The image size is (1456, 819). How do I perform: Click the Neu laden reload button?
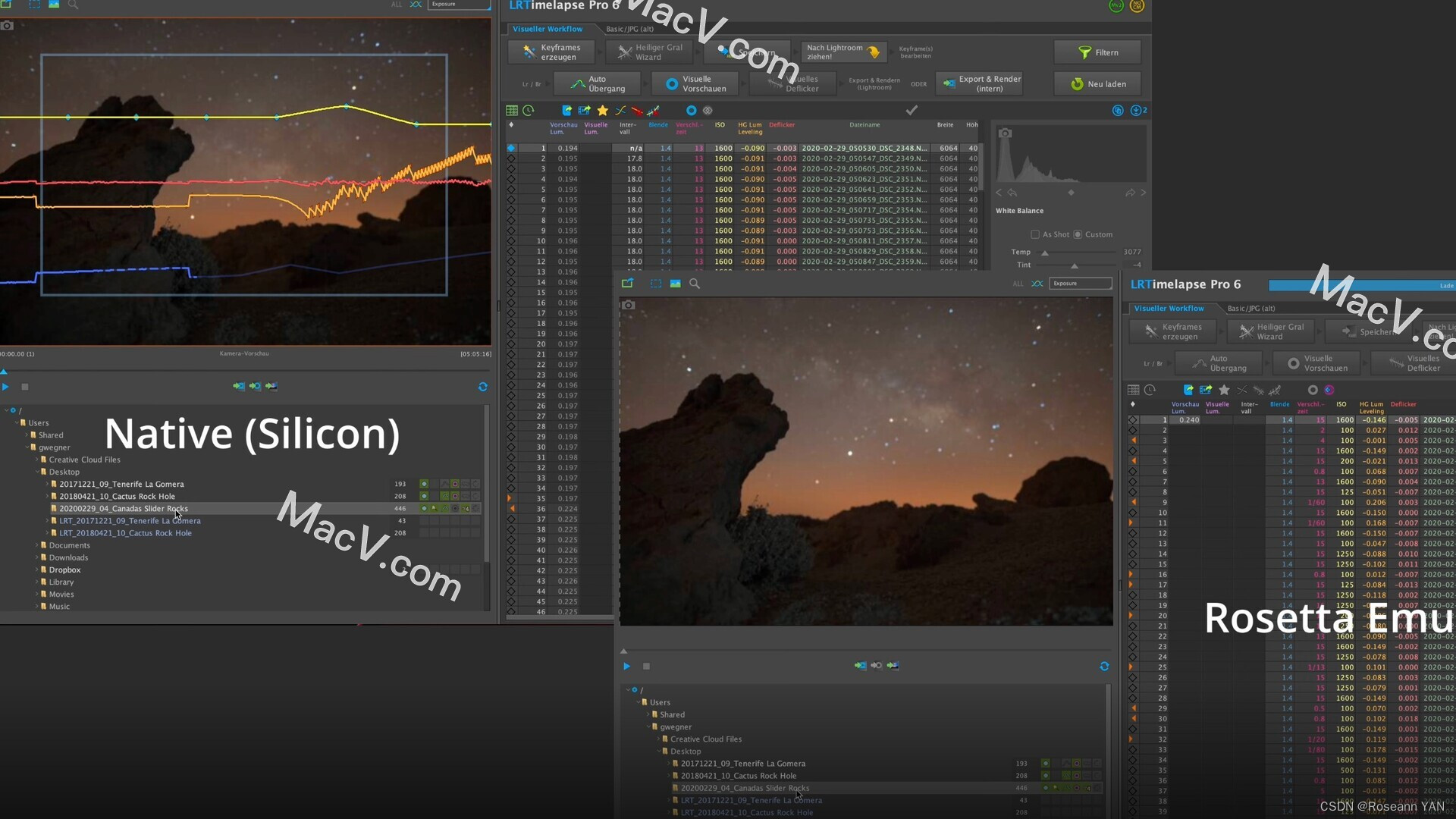(1097, 84)
